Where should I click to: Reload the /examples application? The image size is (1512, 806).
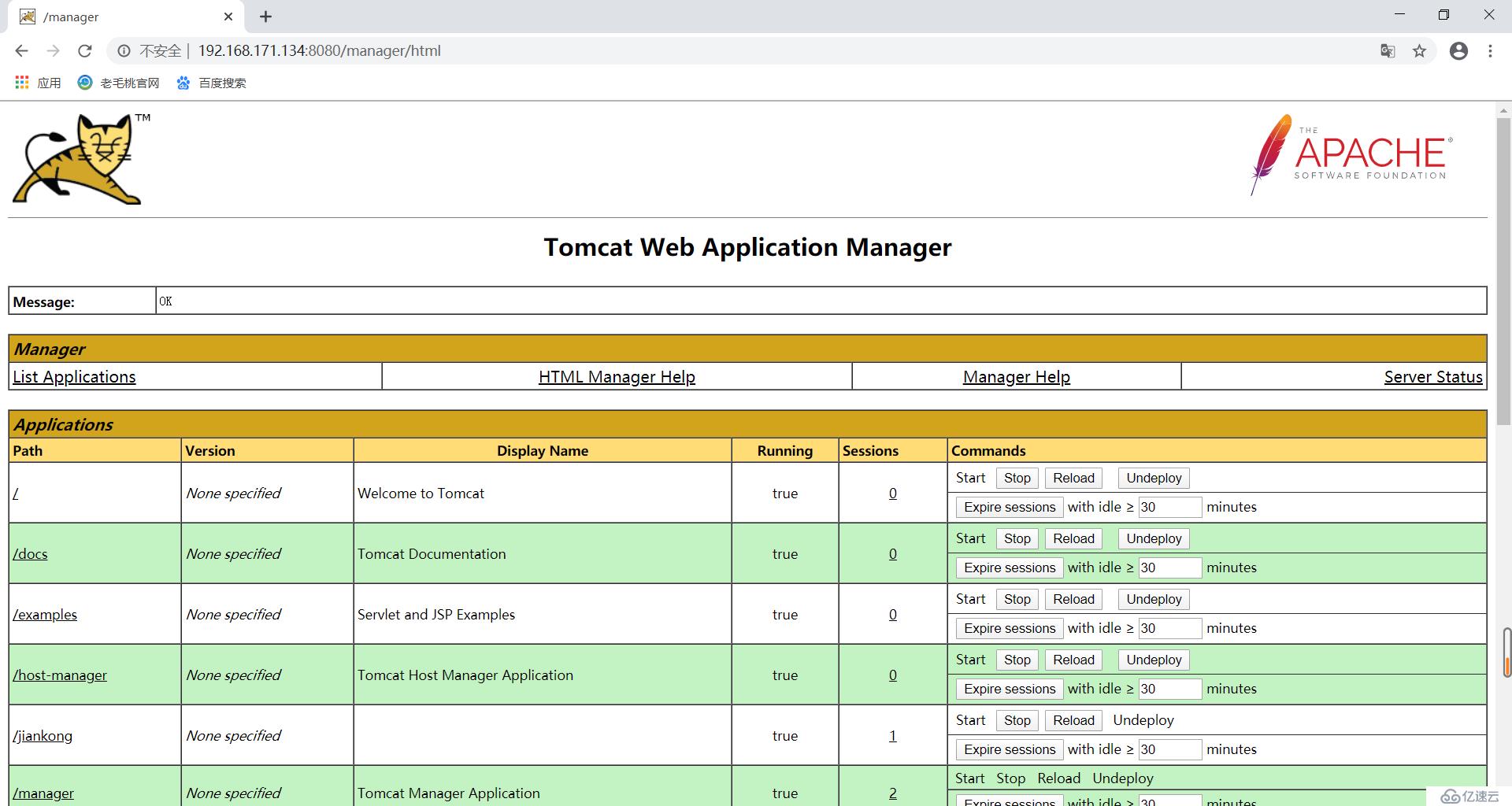(x=1073, y=599)
